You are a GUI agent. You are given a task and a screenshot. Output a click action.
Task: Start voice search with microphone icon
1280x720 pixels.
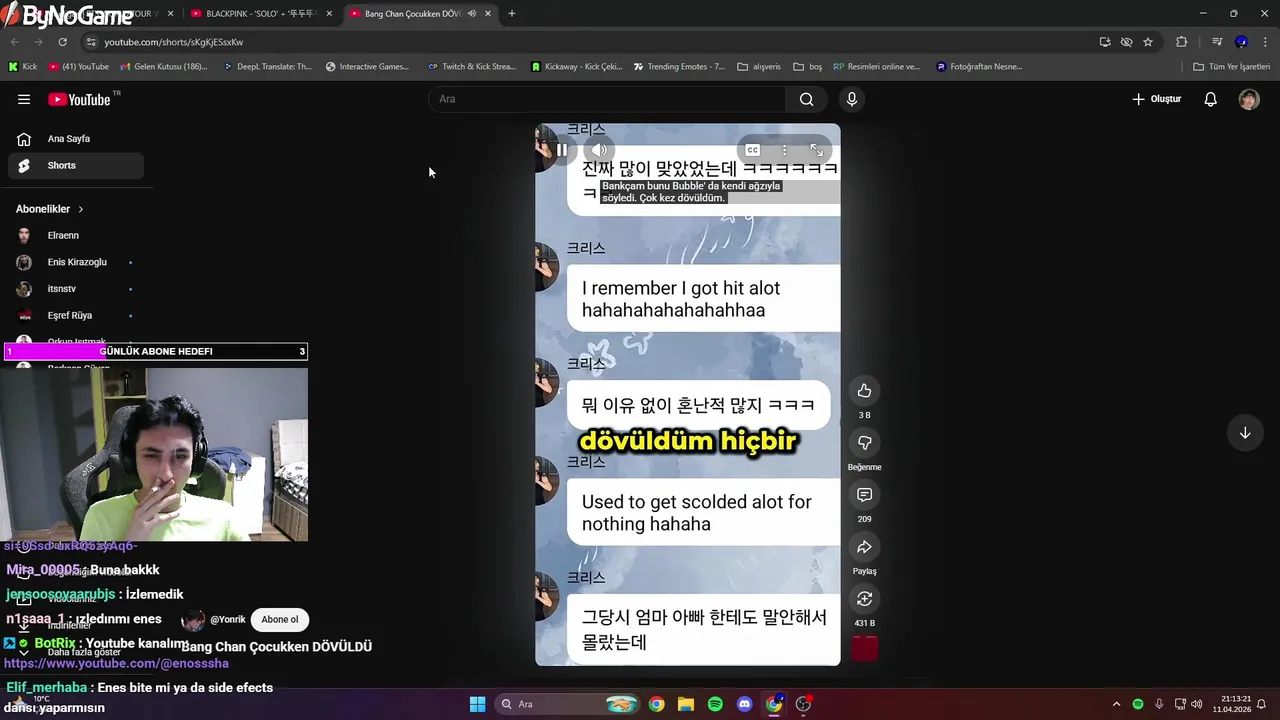(851, 99)
